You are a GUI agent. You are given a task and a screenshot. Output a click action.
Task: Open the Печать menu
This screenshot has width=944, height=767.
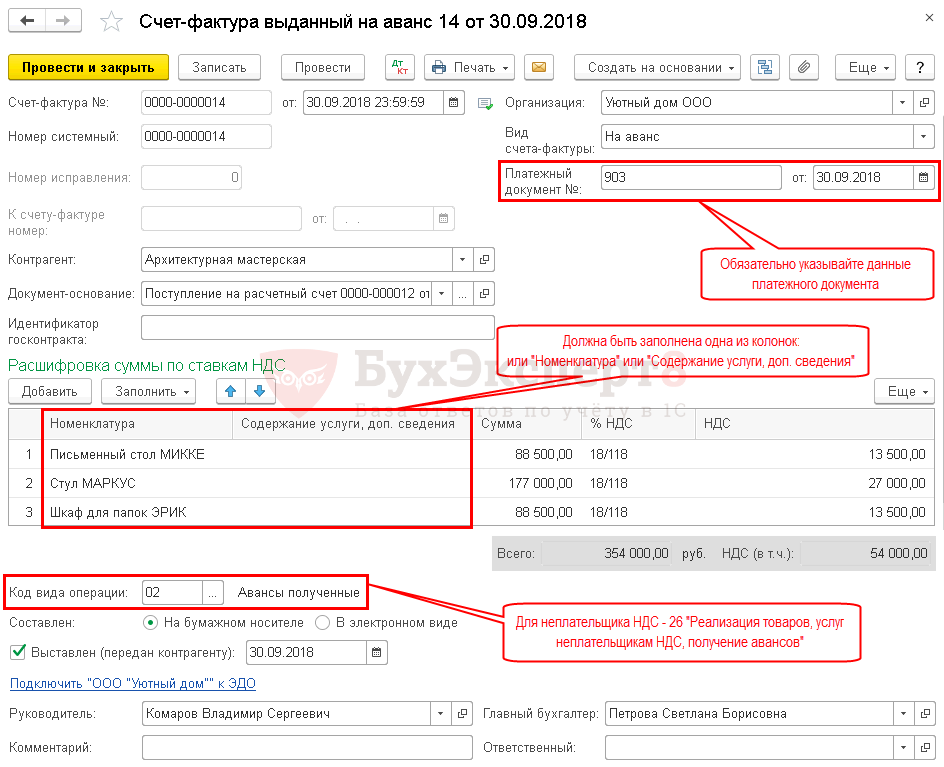(x=469, y=67)
